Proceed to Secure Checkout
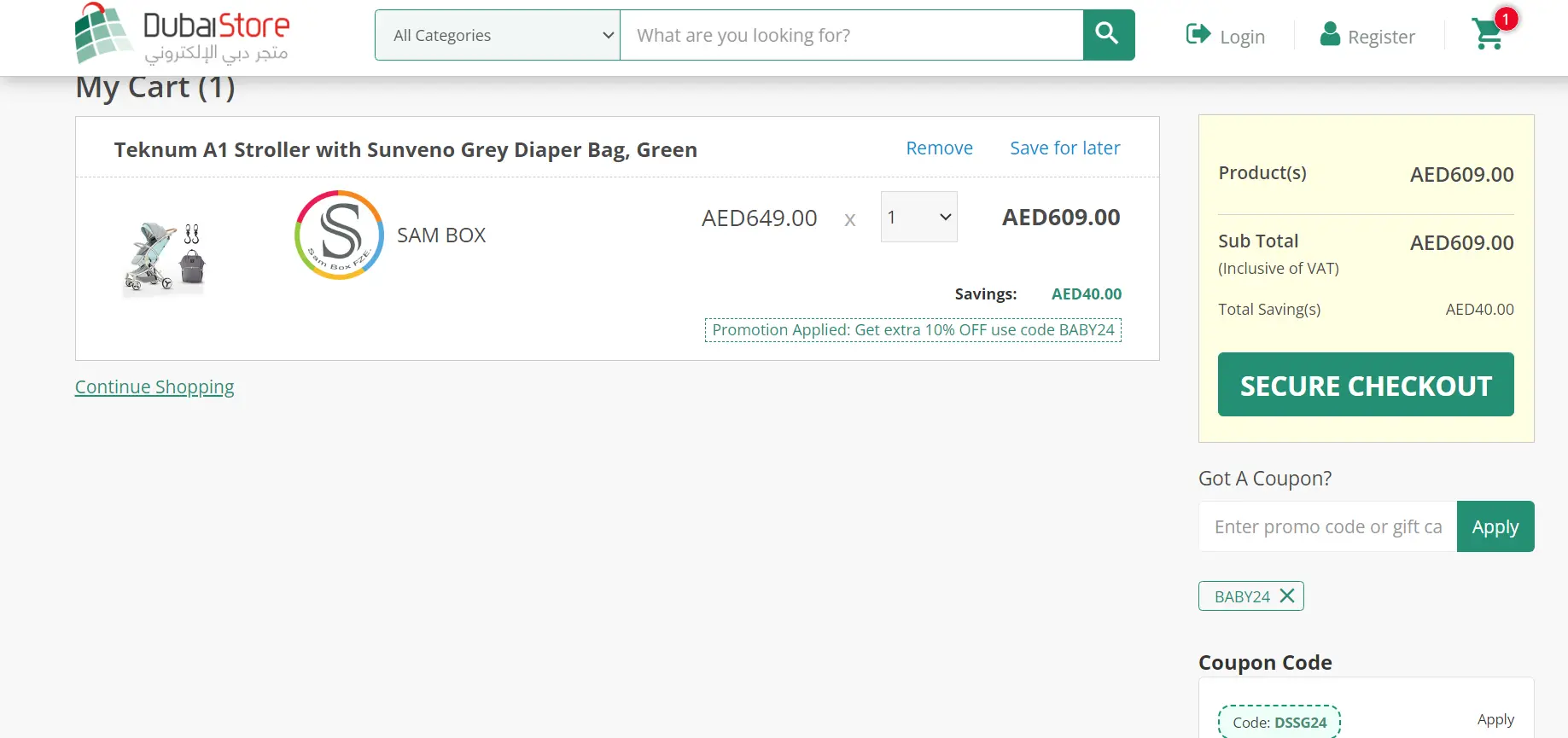This screenshot has height=738, width=1568. pyautogui.click(x=1366, y=385)
